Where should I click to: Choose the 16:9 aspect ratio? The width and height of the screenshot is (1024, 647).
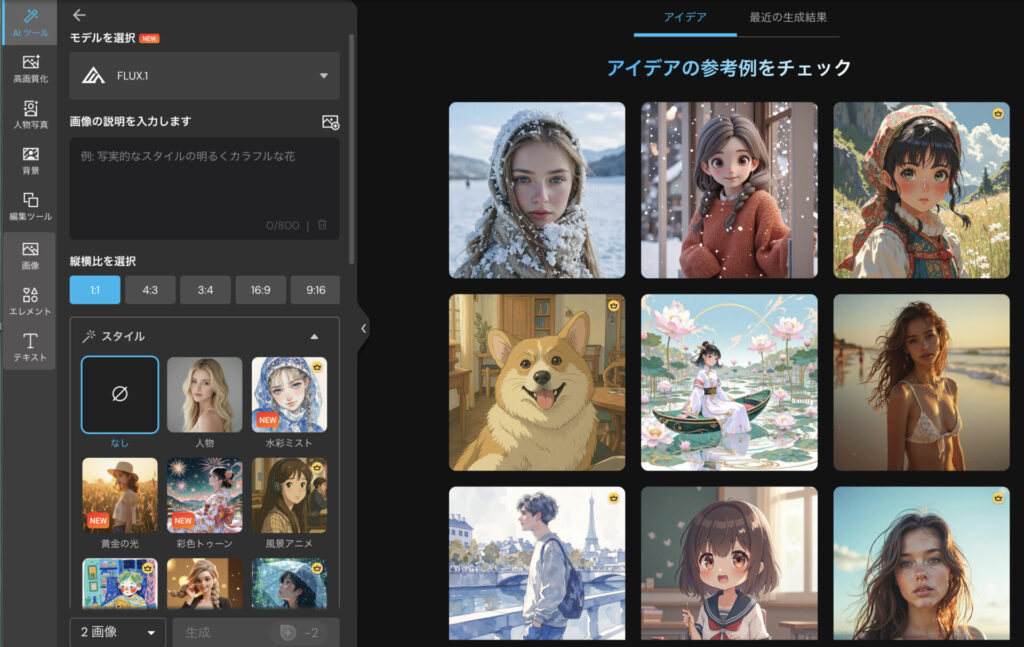pos(260,290)
